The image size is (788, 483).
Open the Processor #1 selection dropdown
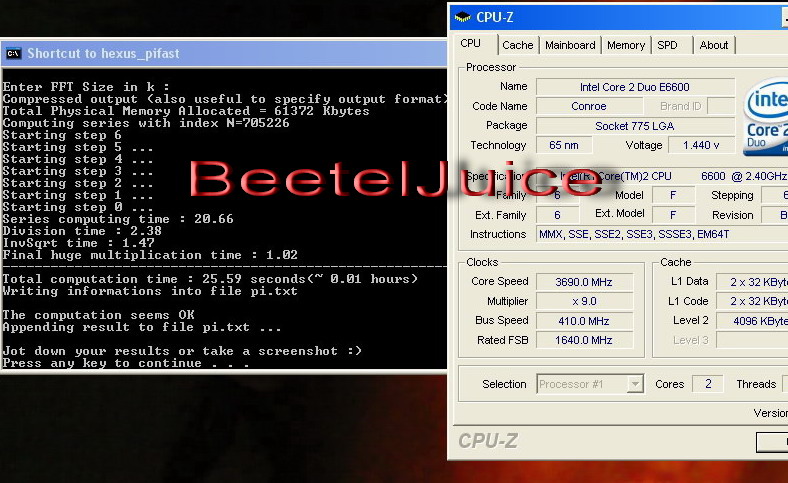(590, 384)
